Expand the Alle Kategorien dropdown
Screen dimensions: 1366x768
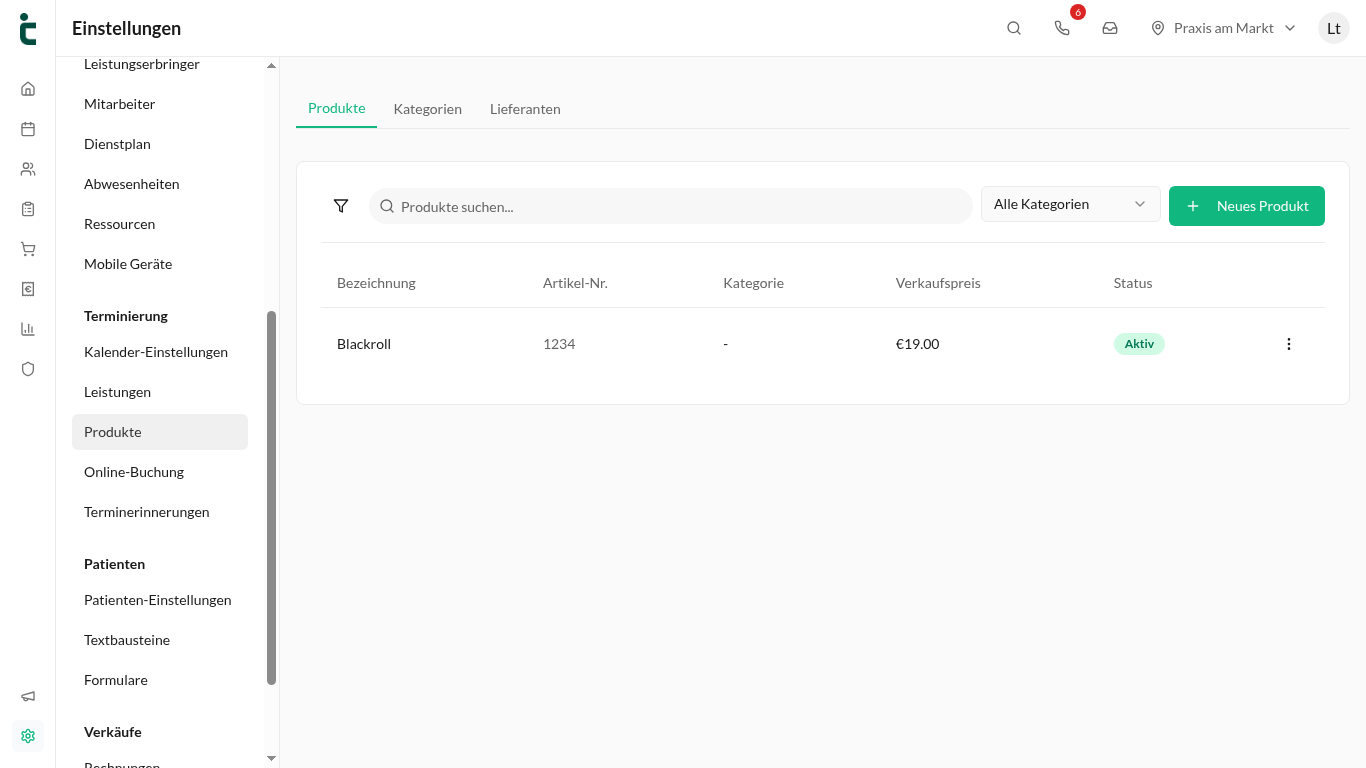(x=1070, y=204)
